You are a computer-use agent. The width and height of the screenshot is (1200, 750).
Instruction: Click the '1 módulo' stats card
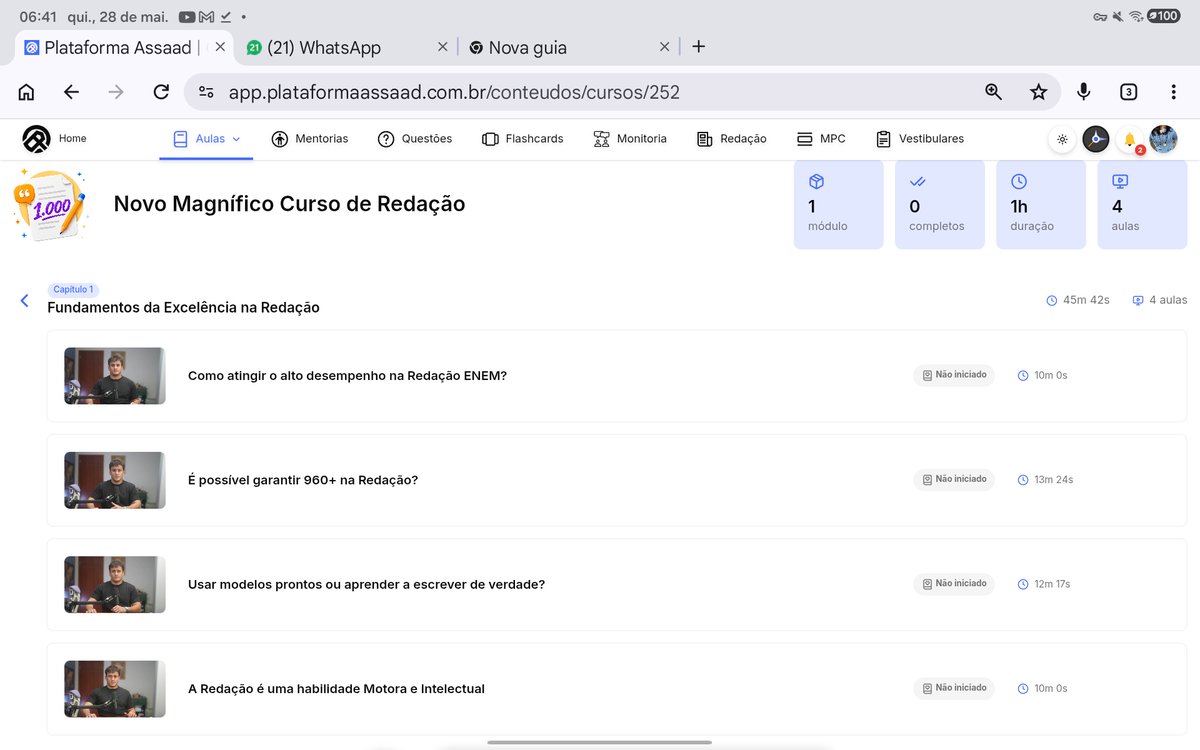839,204
